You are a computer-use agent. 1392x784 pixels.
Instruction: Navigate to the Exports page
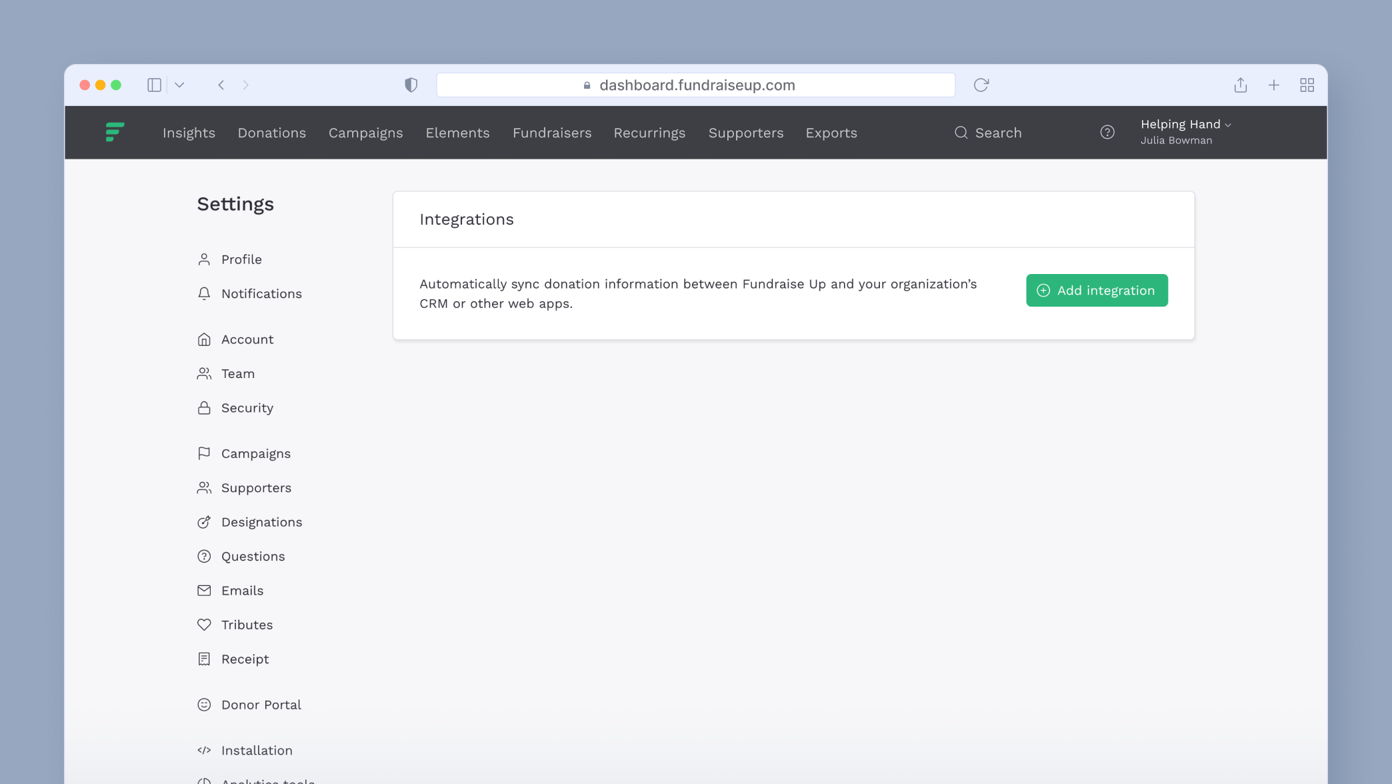click(831, 132)
